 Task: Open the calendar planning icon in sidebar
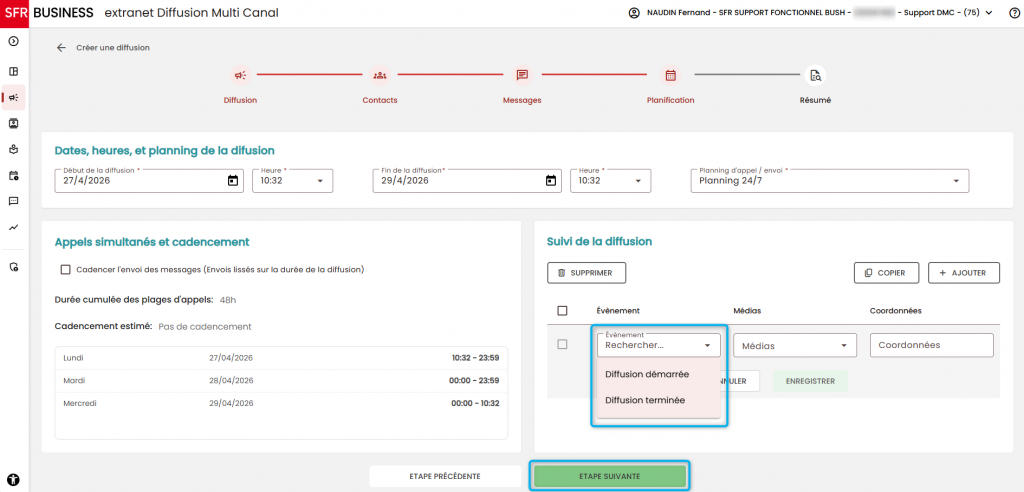click(14, 175)
